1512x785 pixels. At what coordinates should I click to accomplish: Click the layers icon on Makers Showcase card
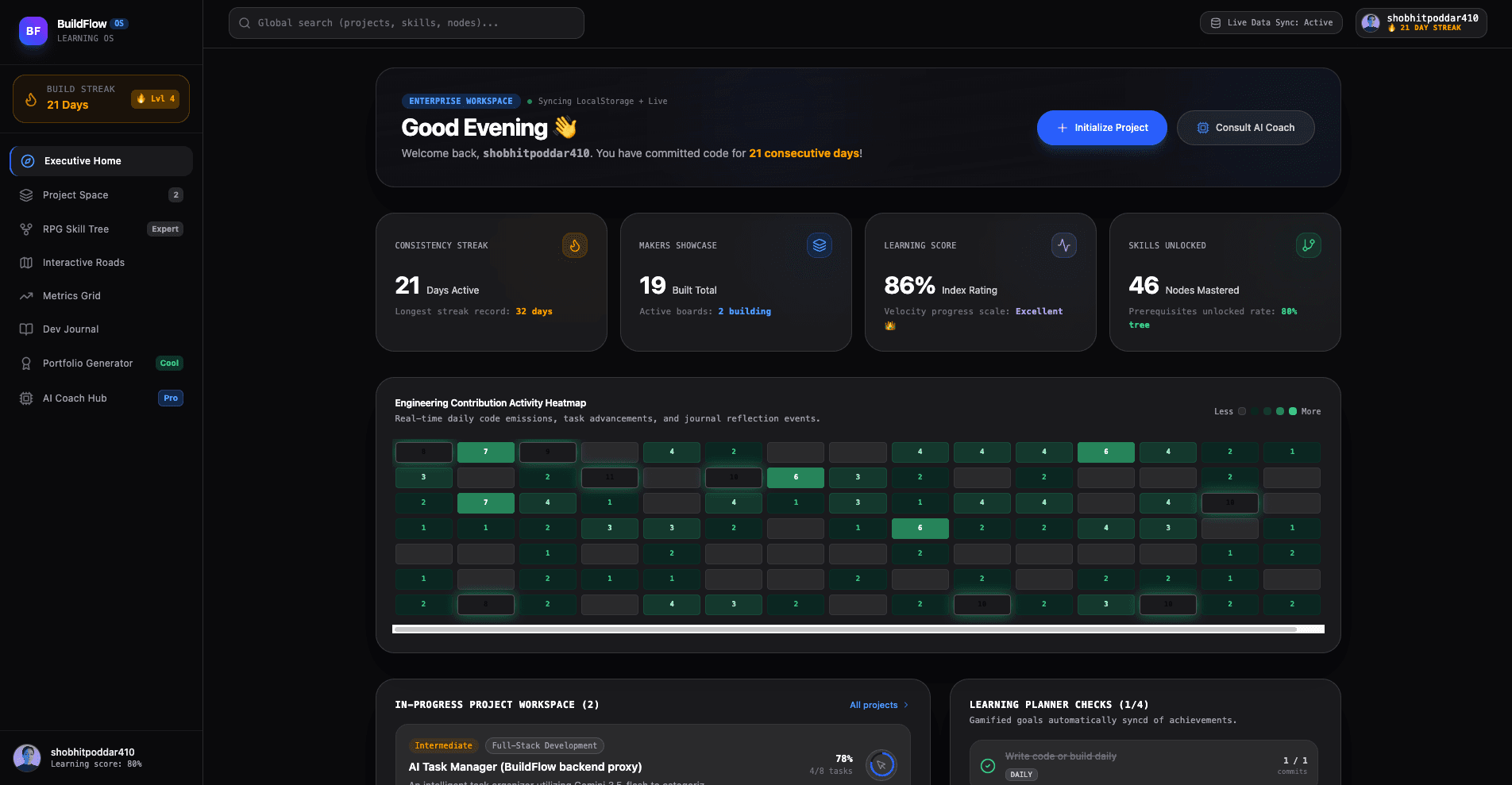coord(820,245)
